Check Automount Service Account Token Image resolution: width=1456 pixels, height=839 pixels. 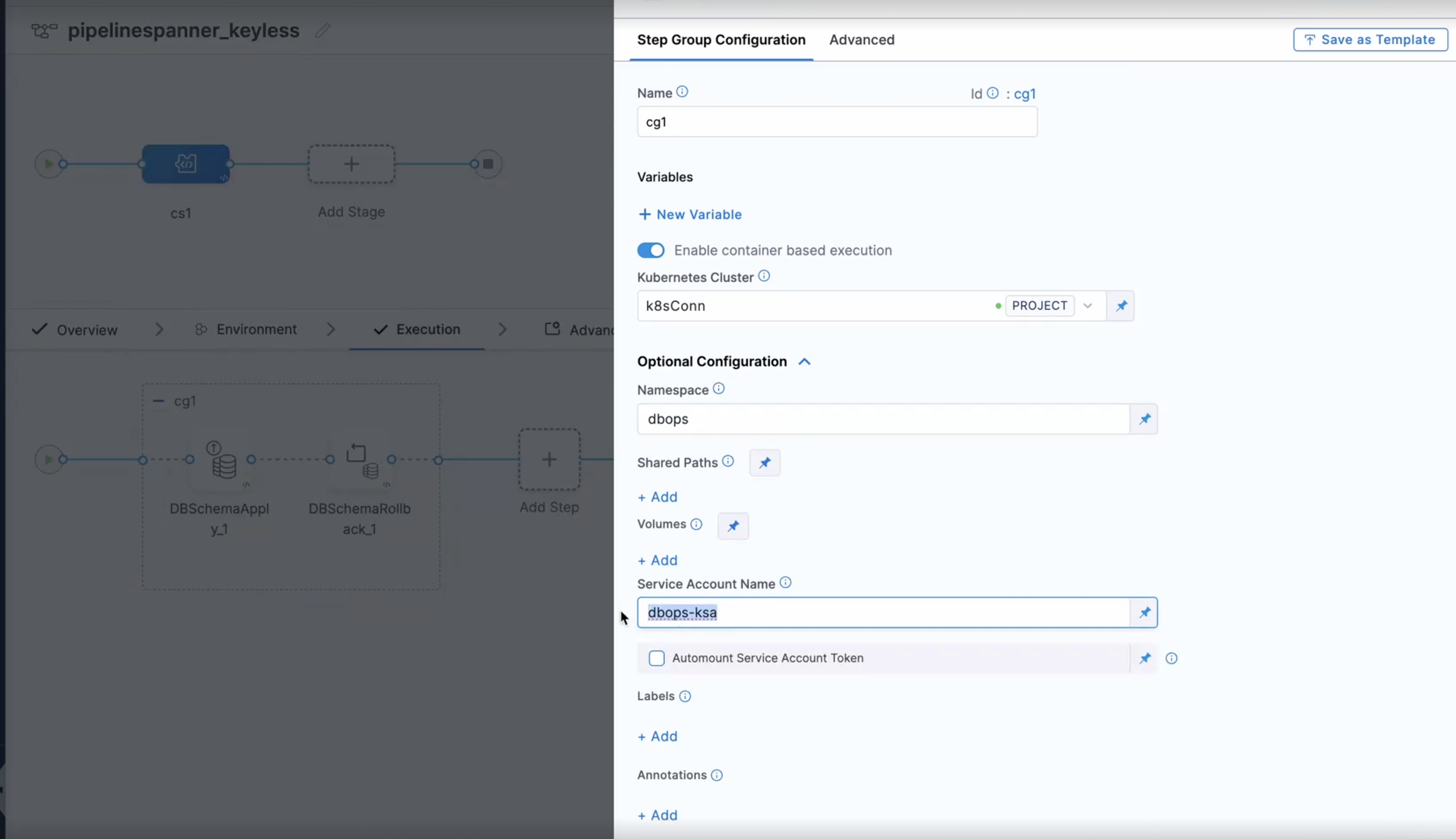pyautogui.click(x=656, y=658)
